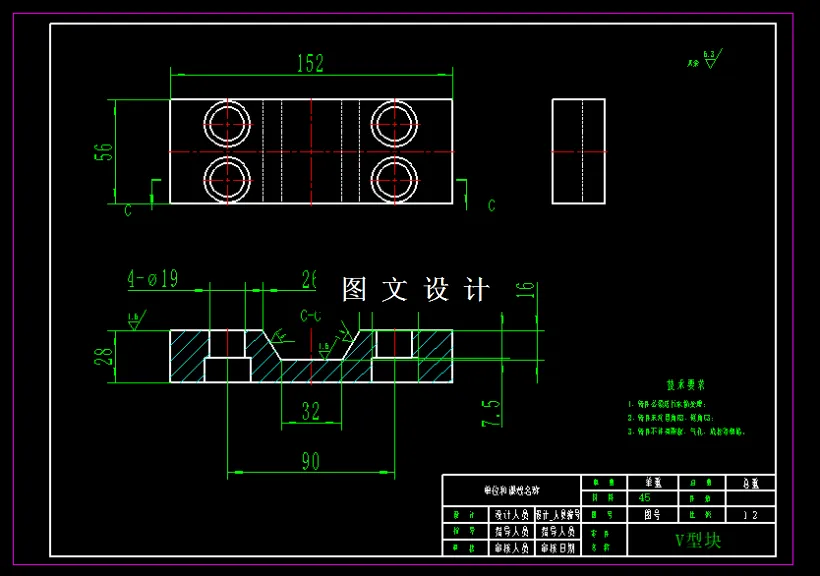This screenshot has width=820, height=576.
Task: Click the 7.5 vertical dimension text
Action: tap(491, 413)
